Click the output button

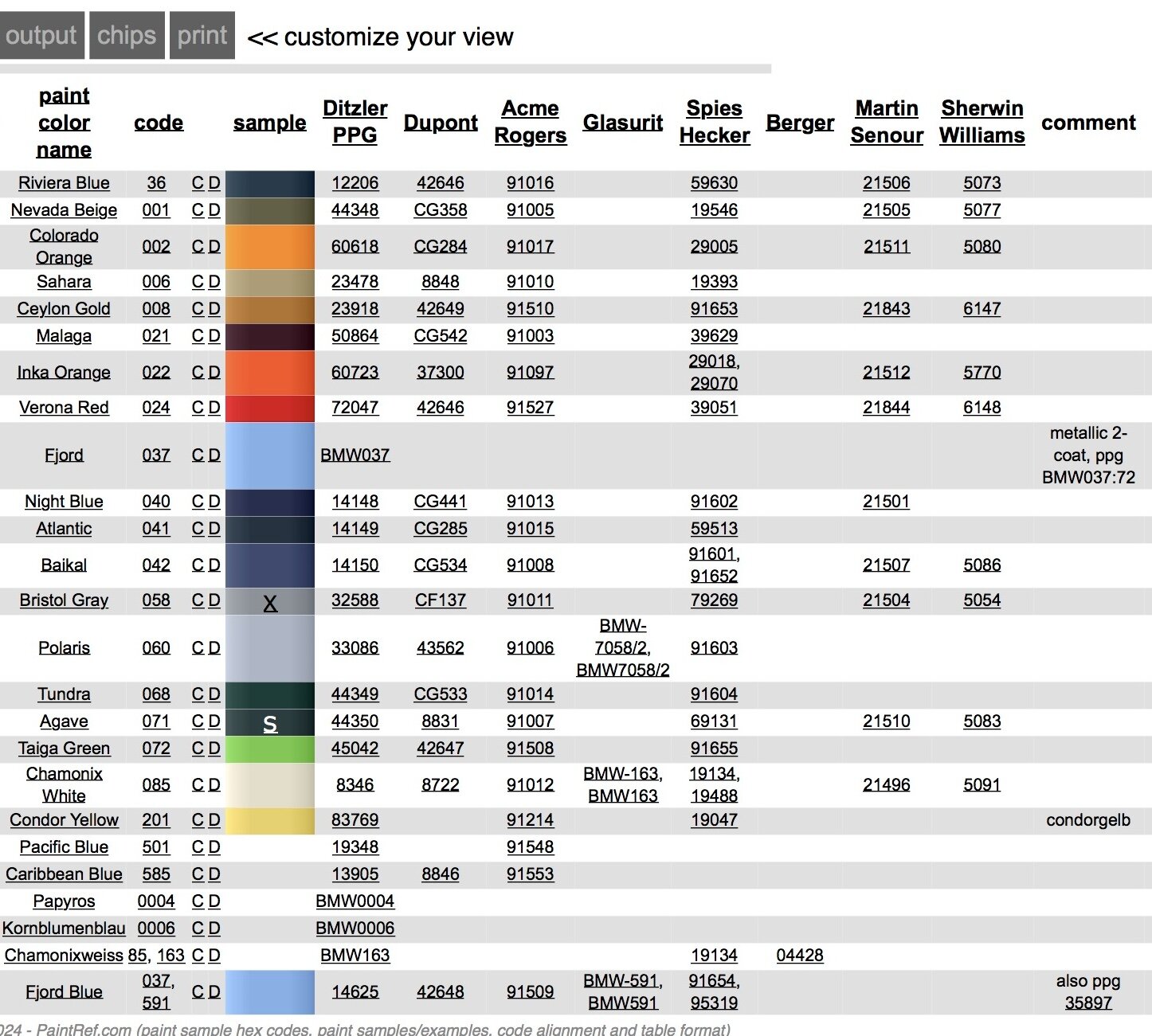click(41, 36)
